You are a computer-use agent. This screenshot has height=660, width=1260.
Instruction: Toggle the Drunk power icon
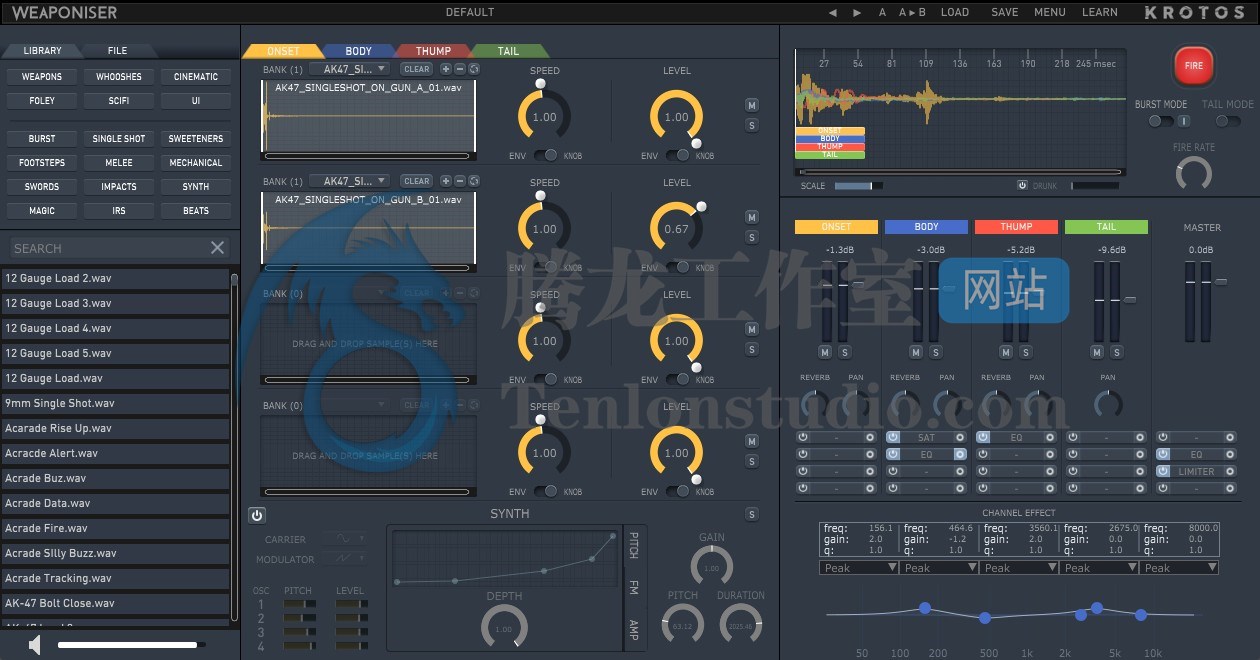click(1022, 185)
